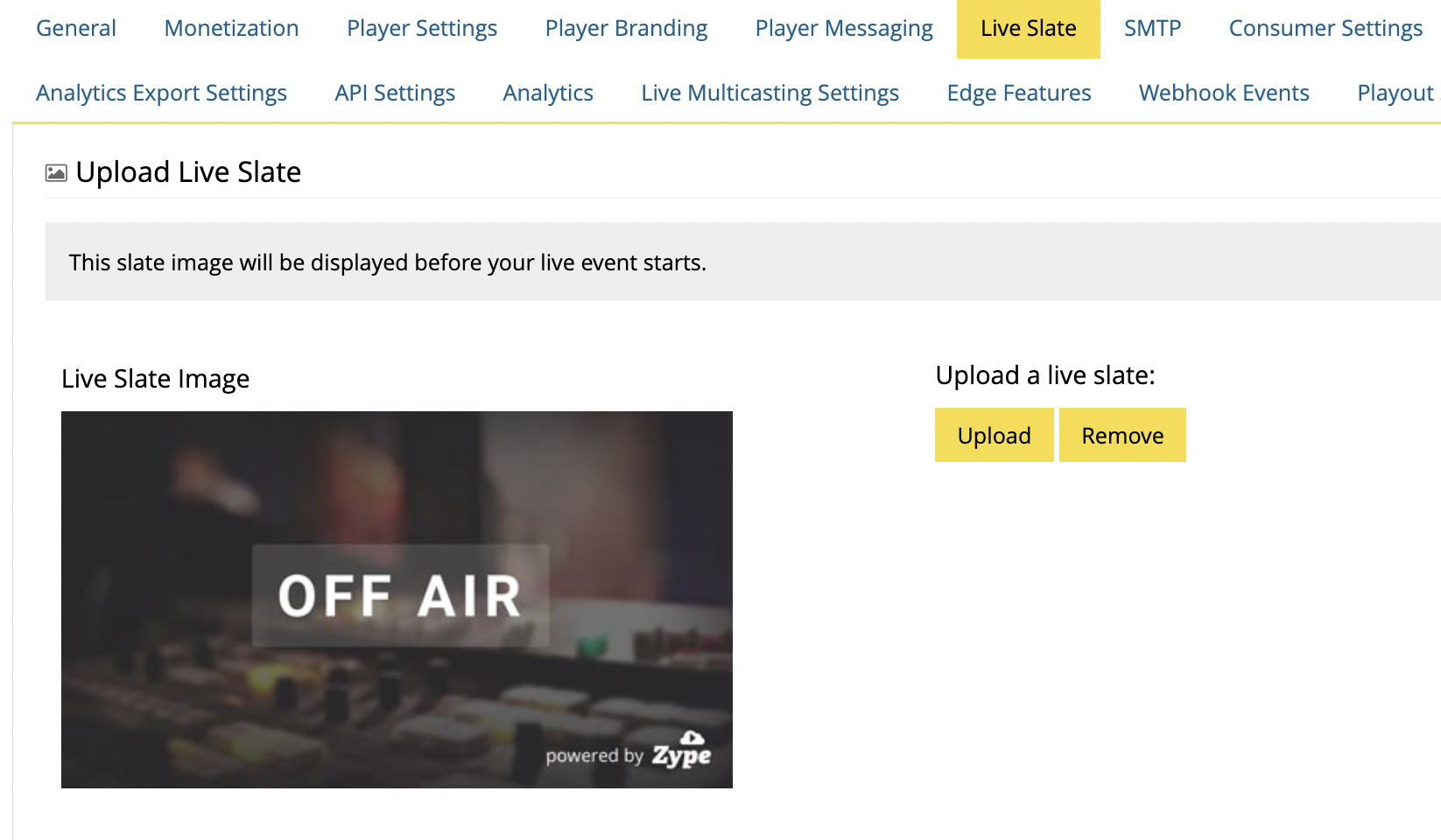Click the Upload Live Slate heading
Screen dimensions: 1441x840
tap(188, 172)
